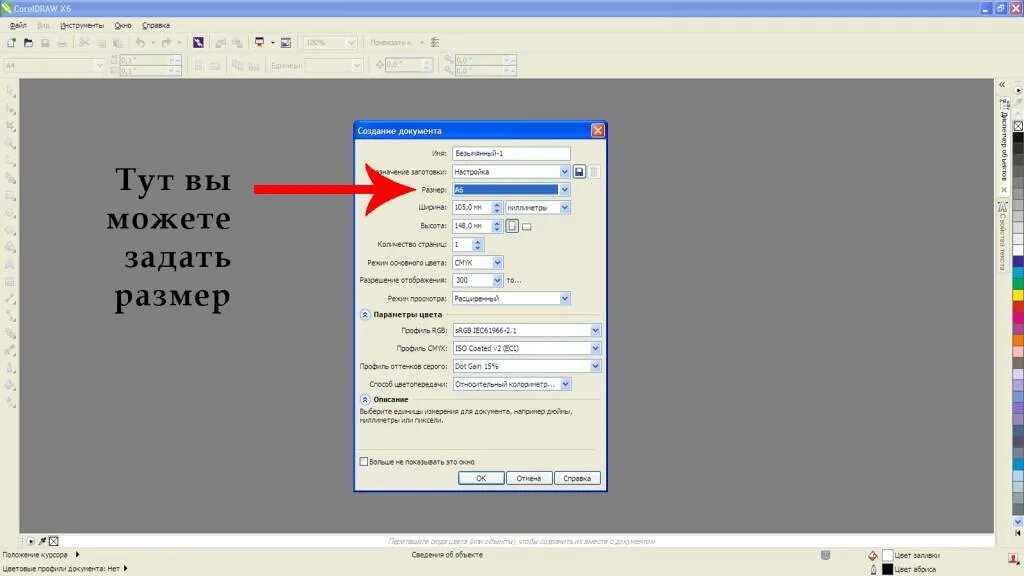Image resolution: width=1024 pixels, height=576 pixels.
Task: Open the preview mode dropdown 'Расширенный'
Action: coord(564,298)
